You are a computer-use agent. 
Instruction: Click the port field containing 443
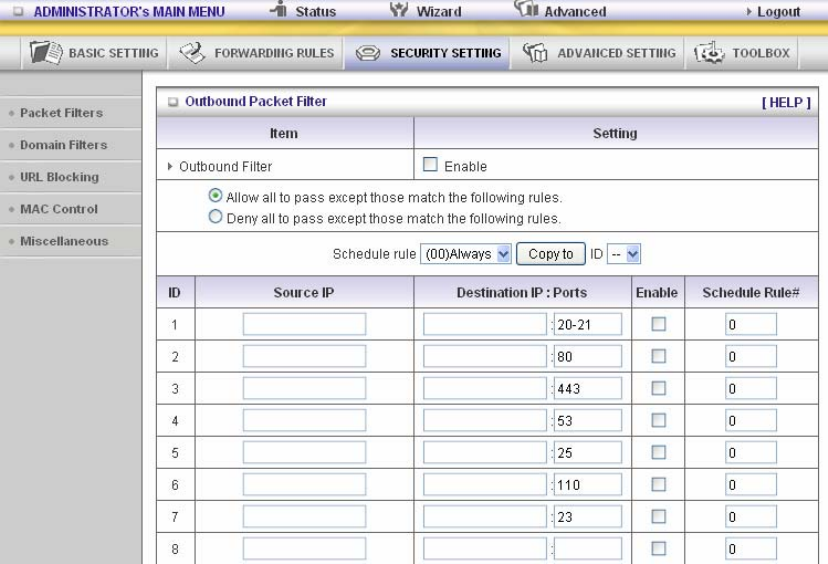coord(588,388)
